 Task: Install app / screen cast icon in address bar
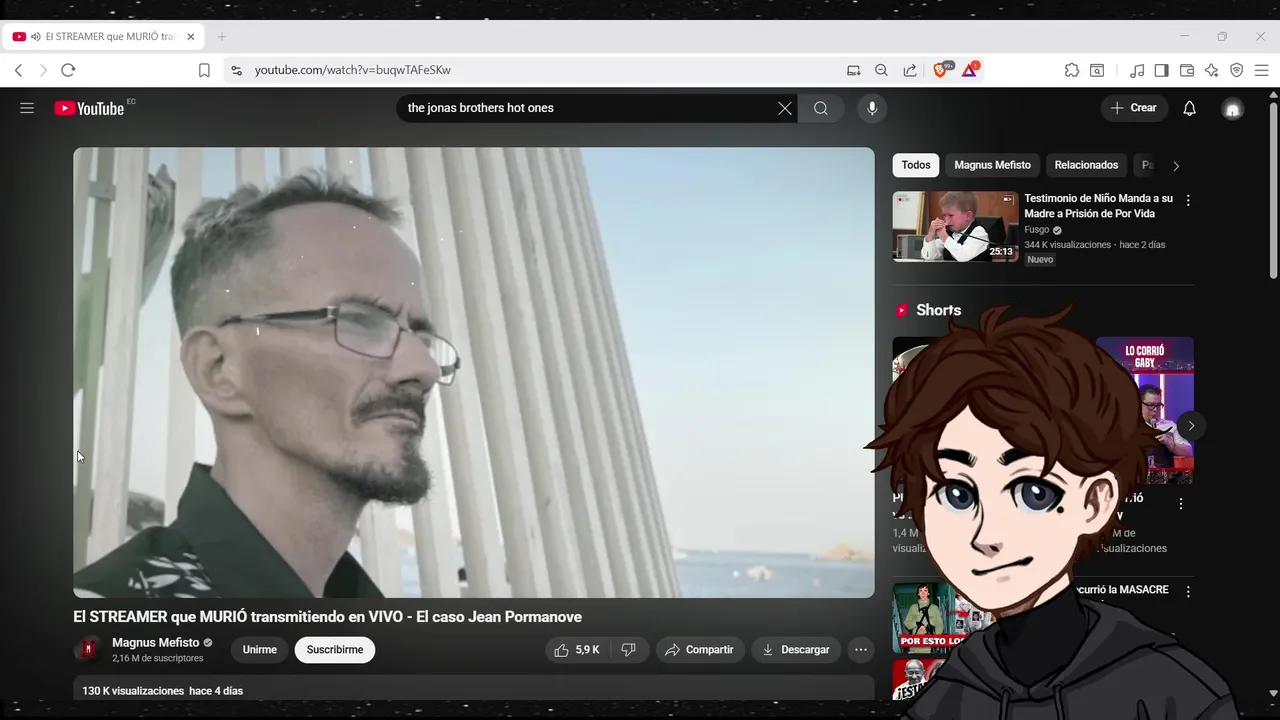(x=853, y=70)
